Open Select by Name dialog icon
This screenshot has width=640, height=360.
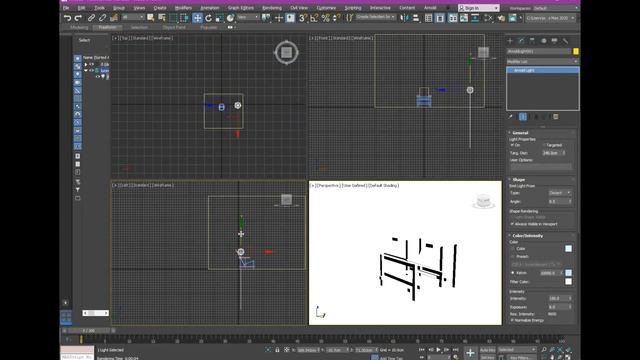(x=162, y=18)
